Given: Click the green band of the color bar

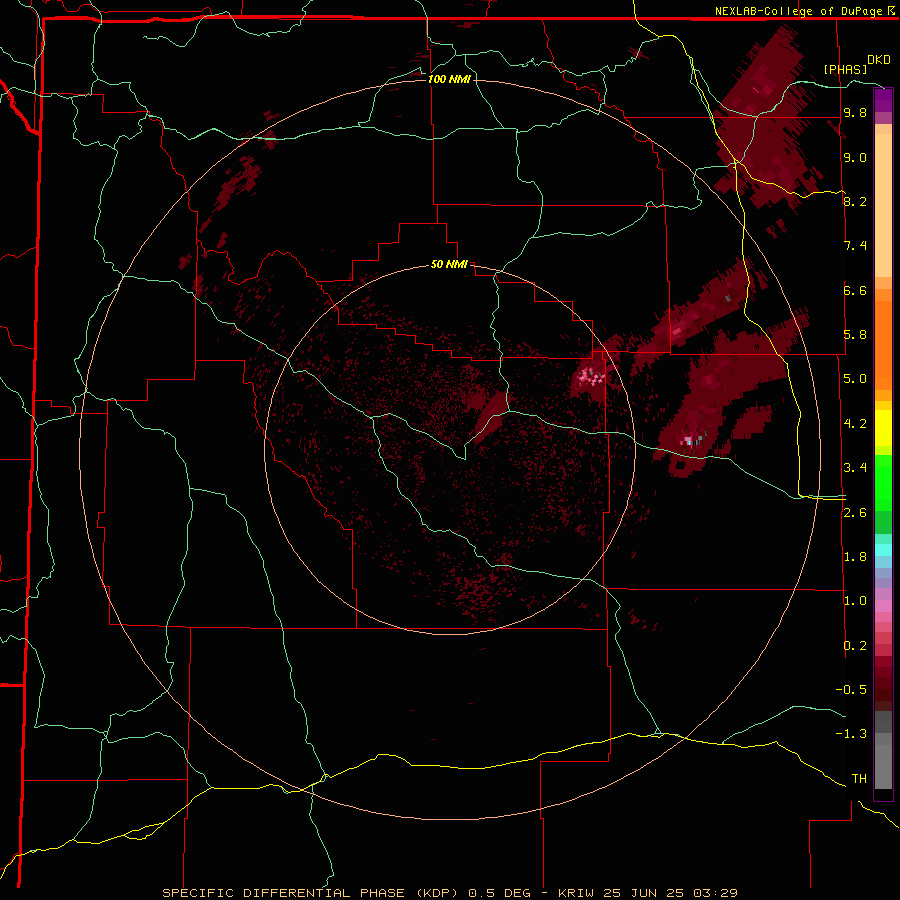Looking at the screenshot, I should (x=883, y=482).
